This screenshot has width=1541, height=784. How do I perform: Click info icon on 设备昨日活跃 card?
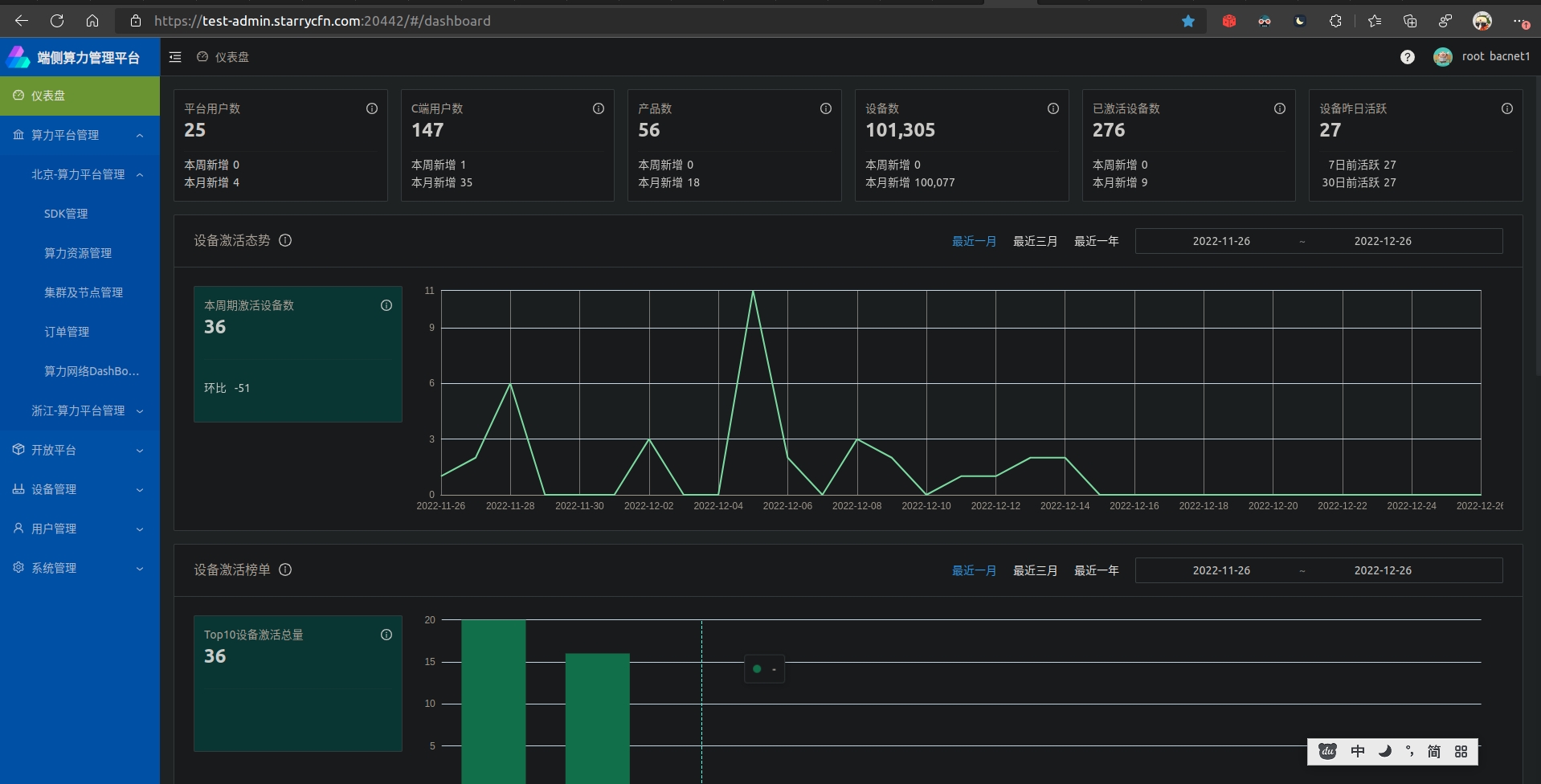(x=1507, y=108)
